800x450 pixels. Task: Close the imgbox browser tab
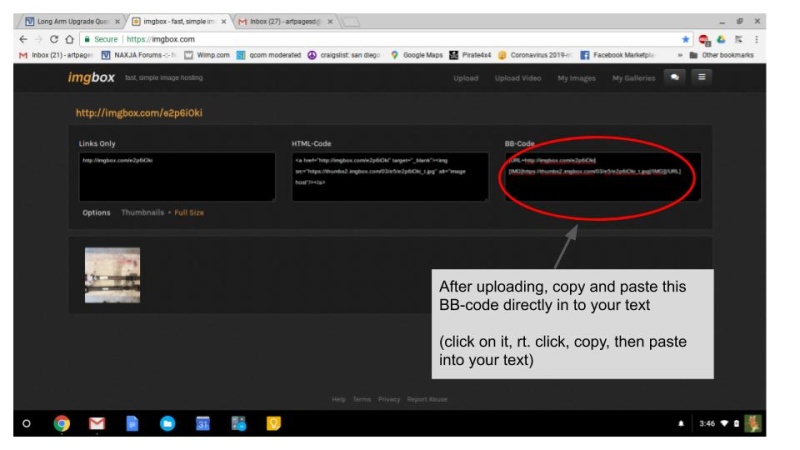[x=223, y=21]
